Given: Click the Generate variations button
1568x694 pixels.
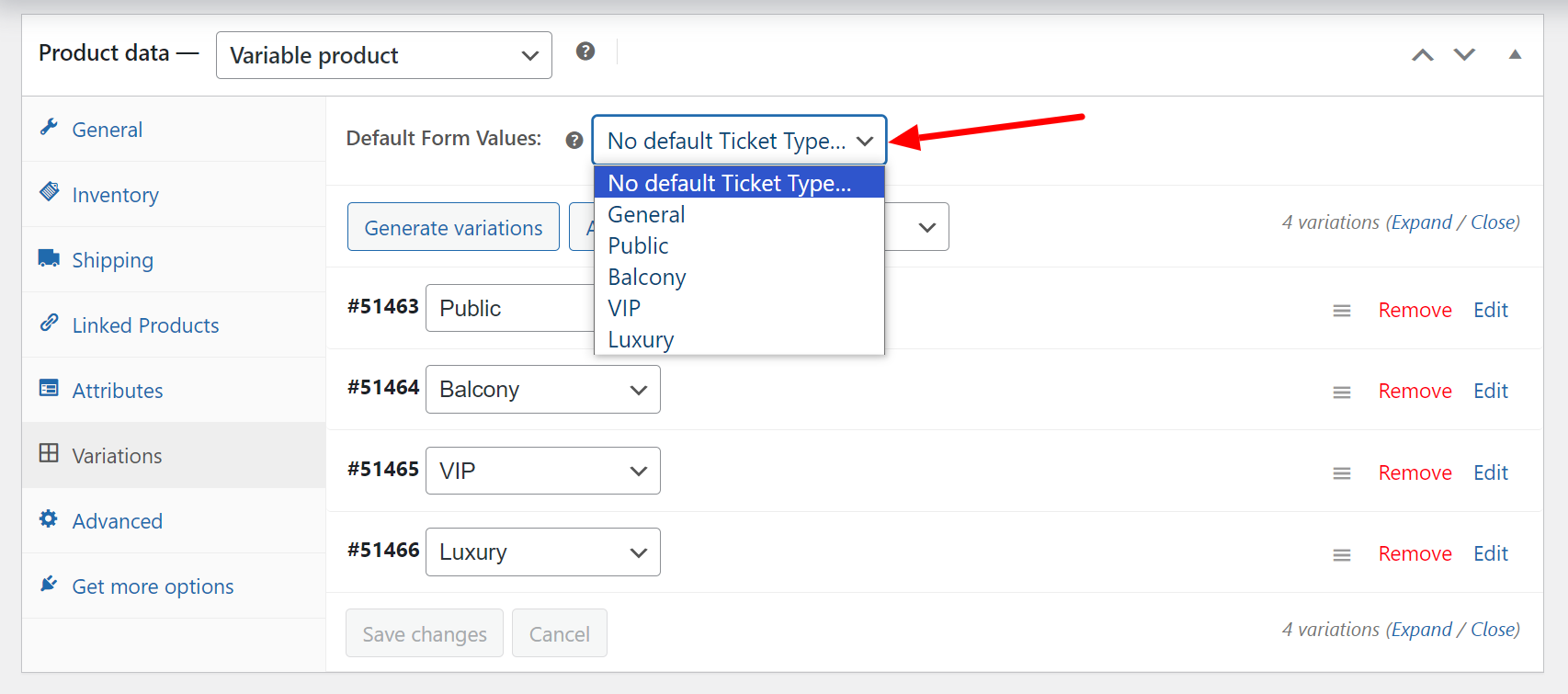Looking at the screenshot, I should 453,227.
